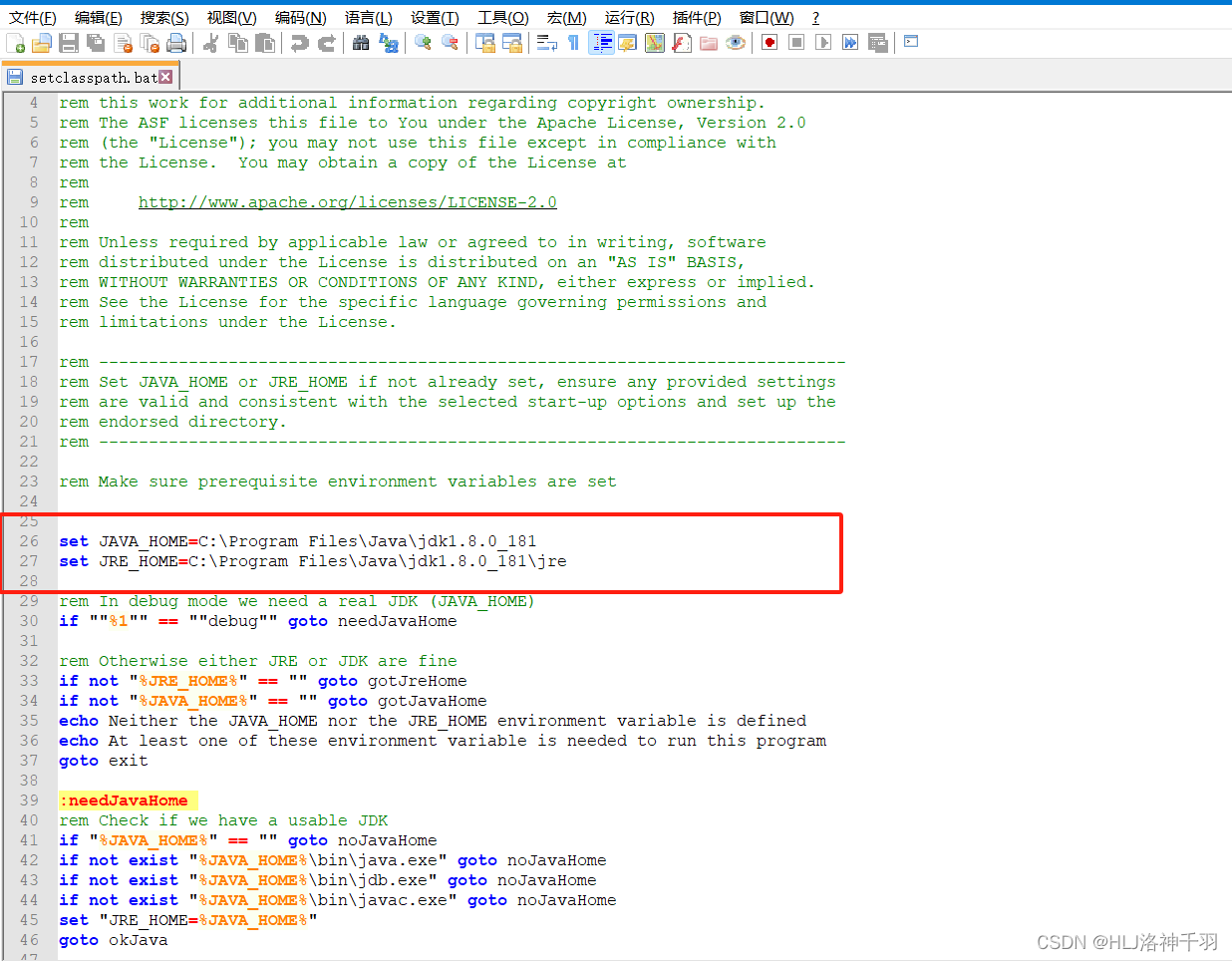Click the Redo arrow icon
1232x961 pixels.
[x=326, y=43]
